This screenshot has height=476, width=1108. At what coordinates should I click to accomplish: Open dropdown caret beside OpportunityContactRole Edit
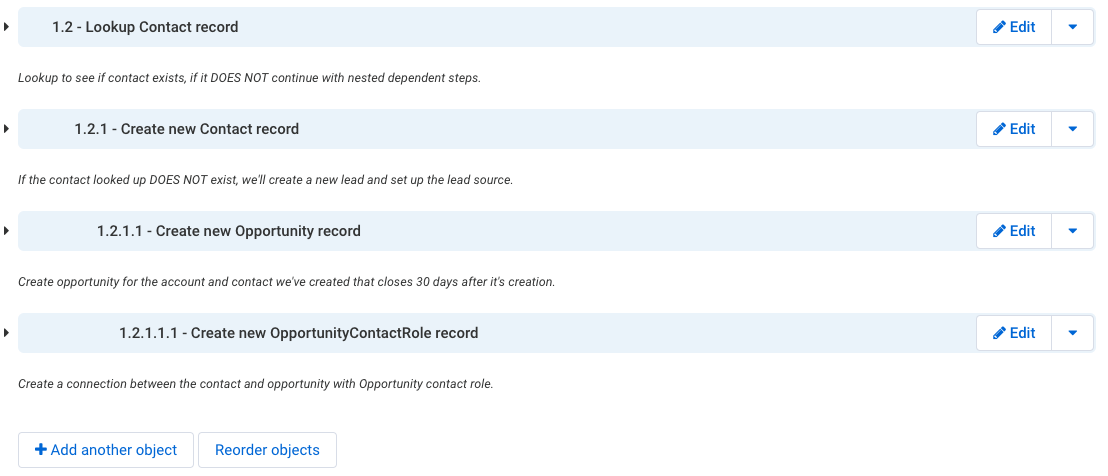pos(1073,333)
